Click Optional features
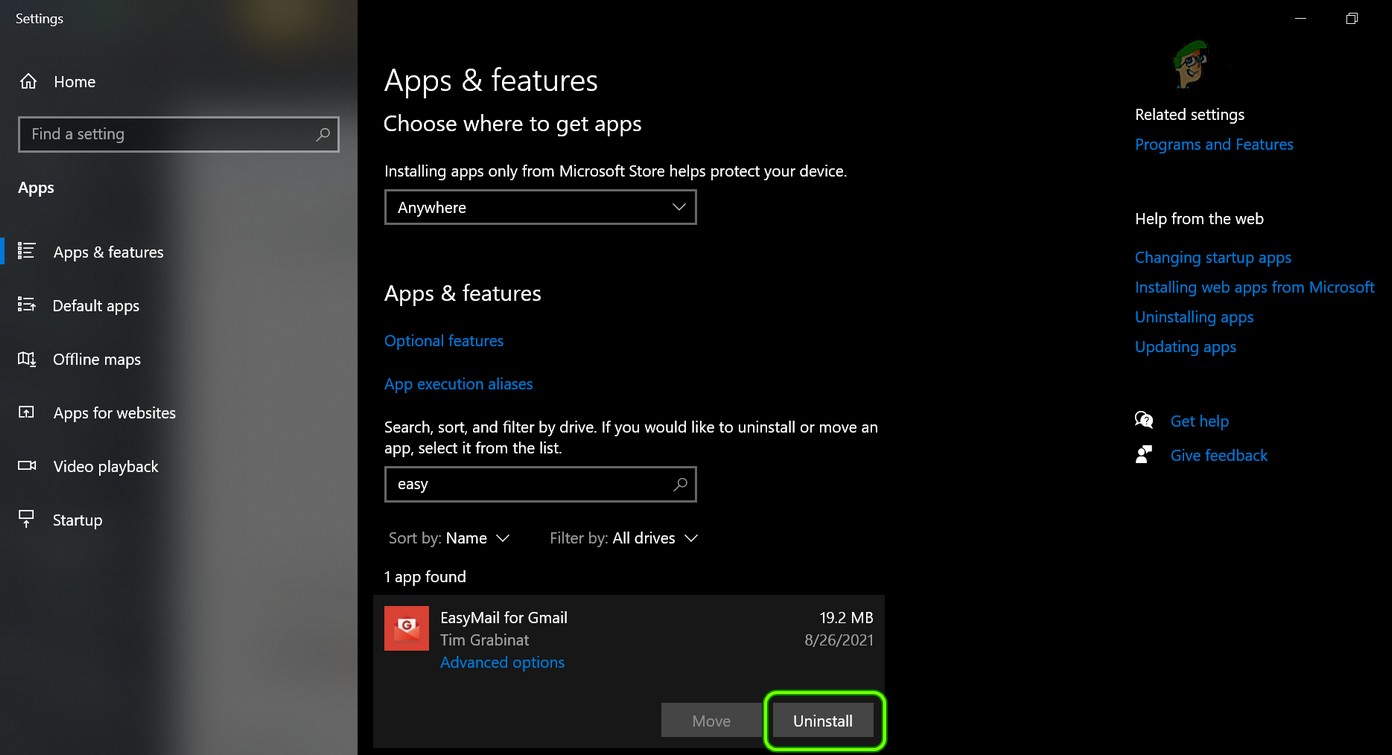 pyautogui.click(x=443, y=340)
